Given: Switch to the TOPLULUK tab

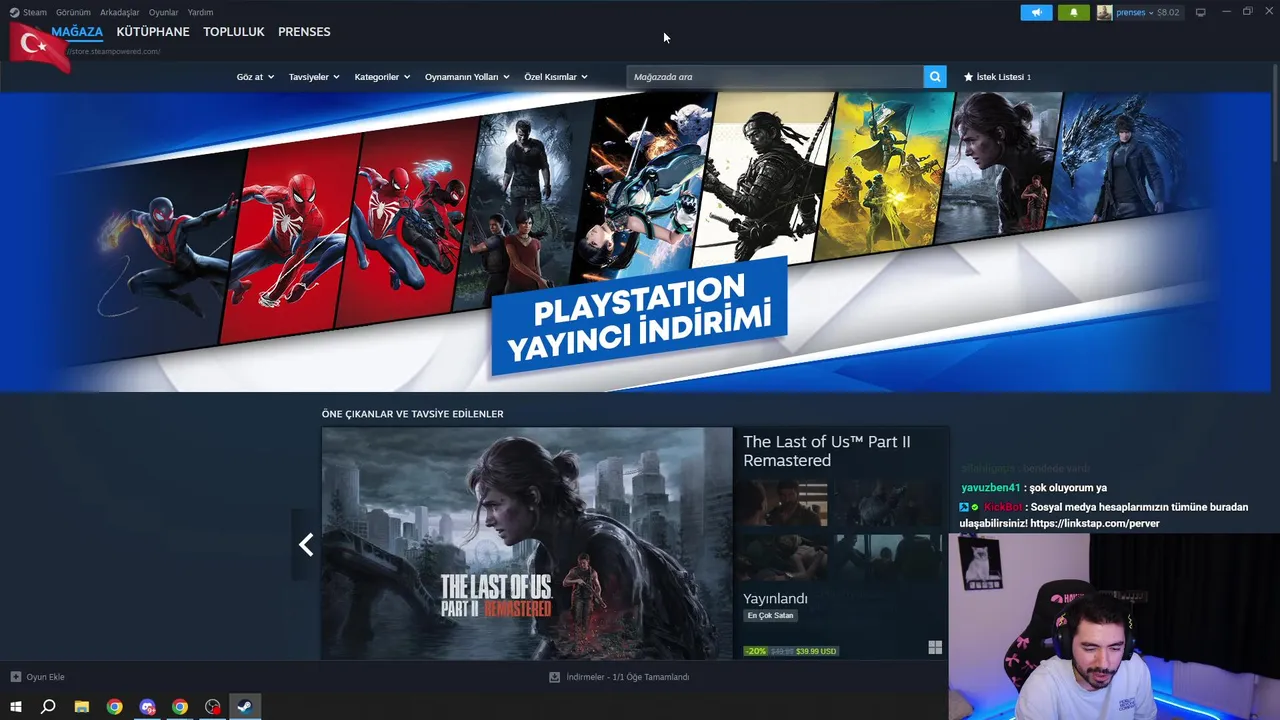Looking at the screenshot, I should [234, 32].
